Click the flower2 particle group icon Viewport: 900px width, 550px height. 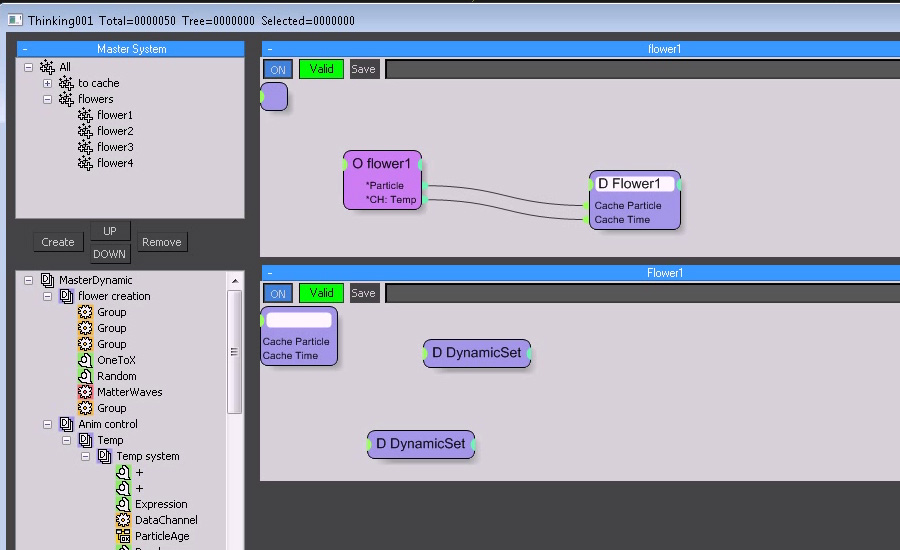(85, 131)
